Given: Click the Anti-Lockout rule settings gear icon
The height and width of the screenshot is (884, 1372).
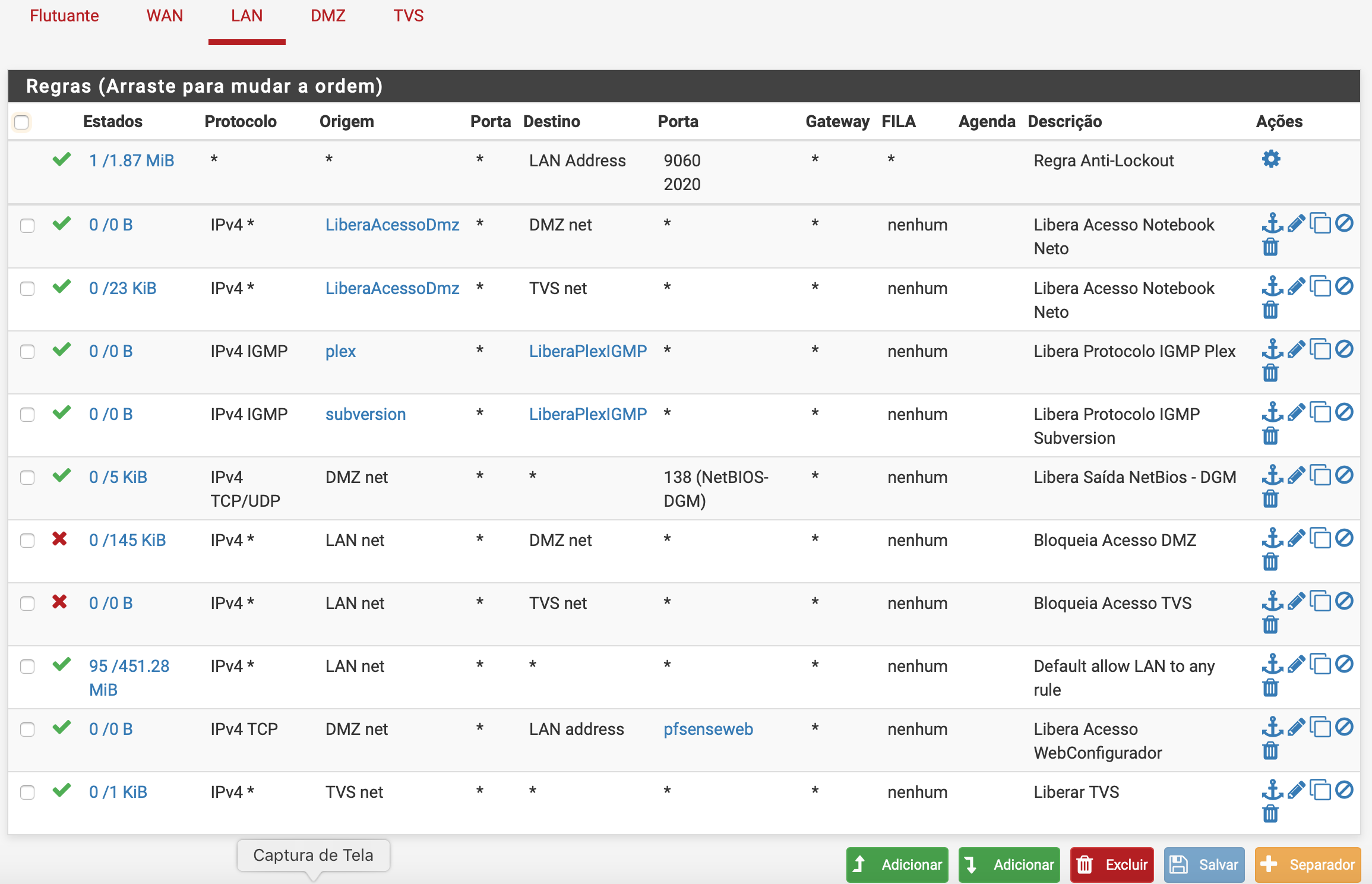Looking at the screenshot, I should point(1271,159).
